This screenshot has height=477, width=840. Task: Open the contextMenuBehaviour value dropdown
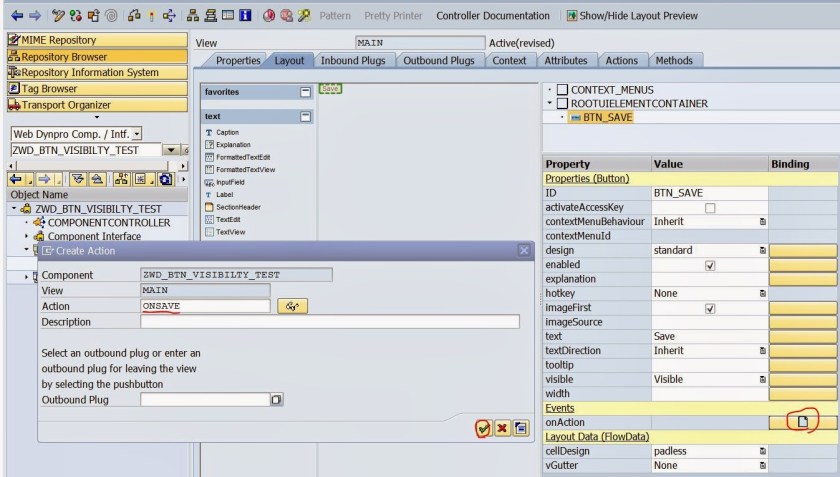763,221
